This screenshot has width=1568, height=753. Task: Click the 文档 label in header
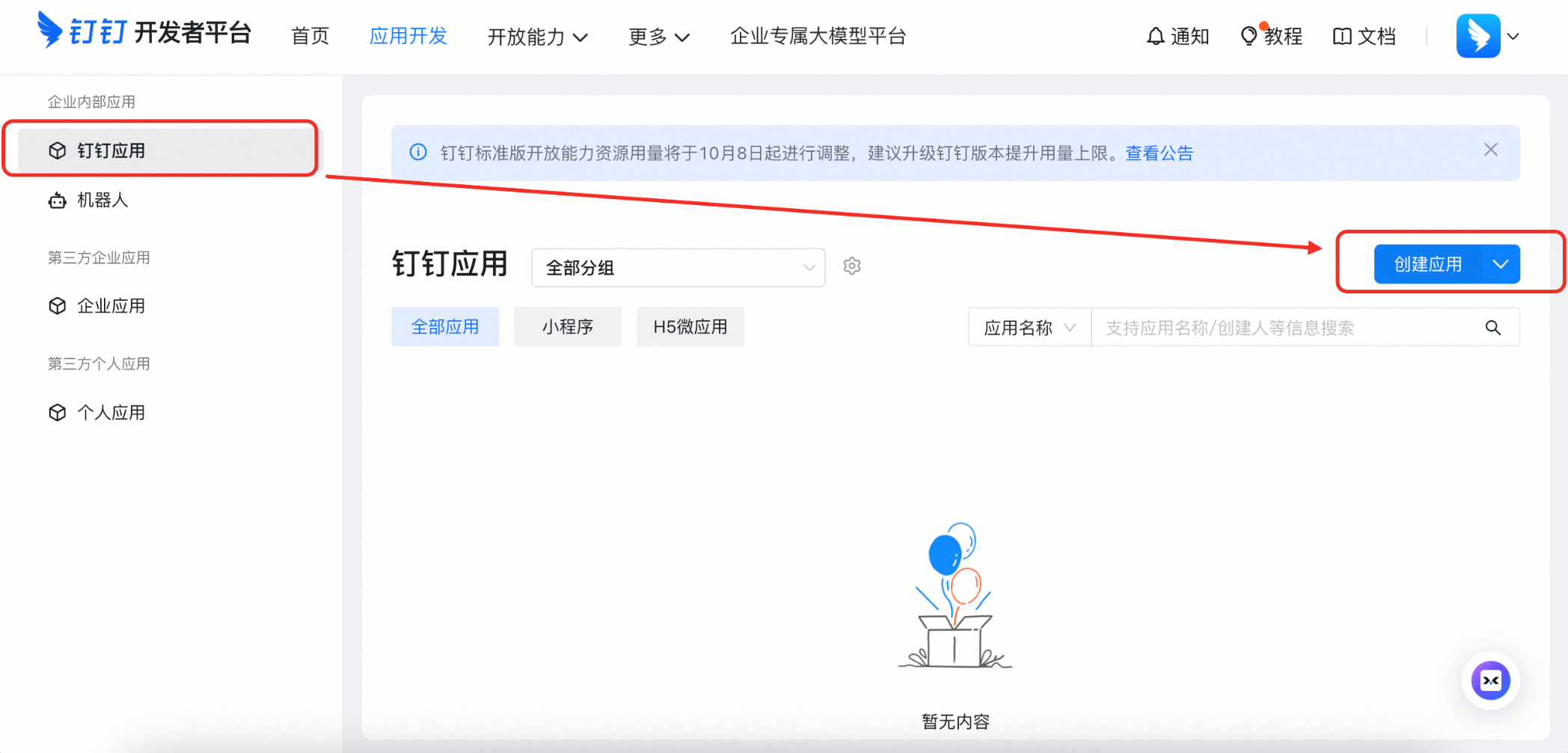point(1377,36)
